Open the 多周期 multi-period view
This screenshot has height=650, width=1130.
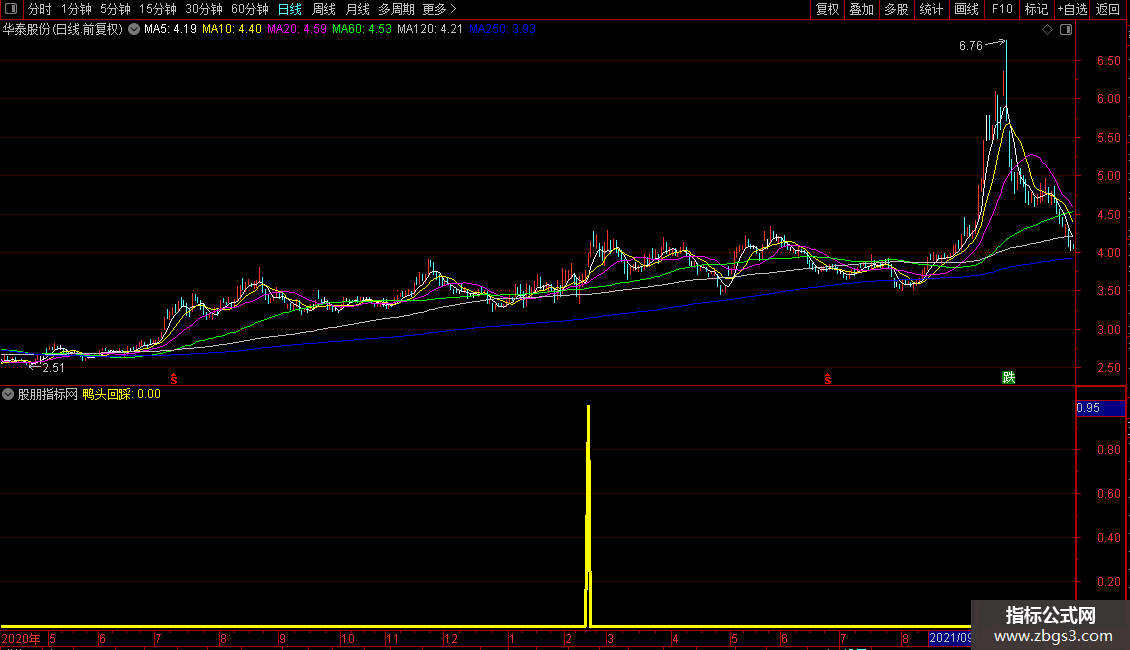click(396, 9)
